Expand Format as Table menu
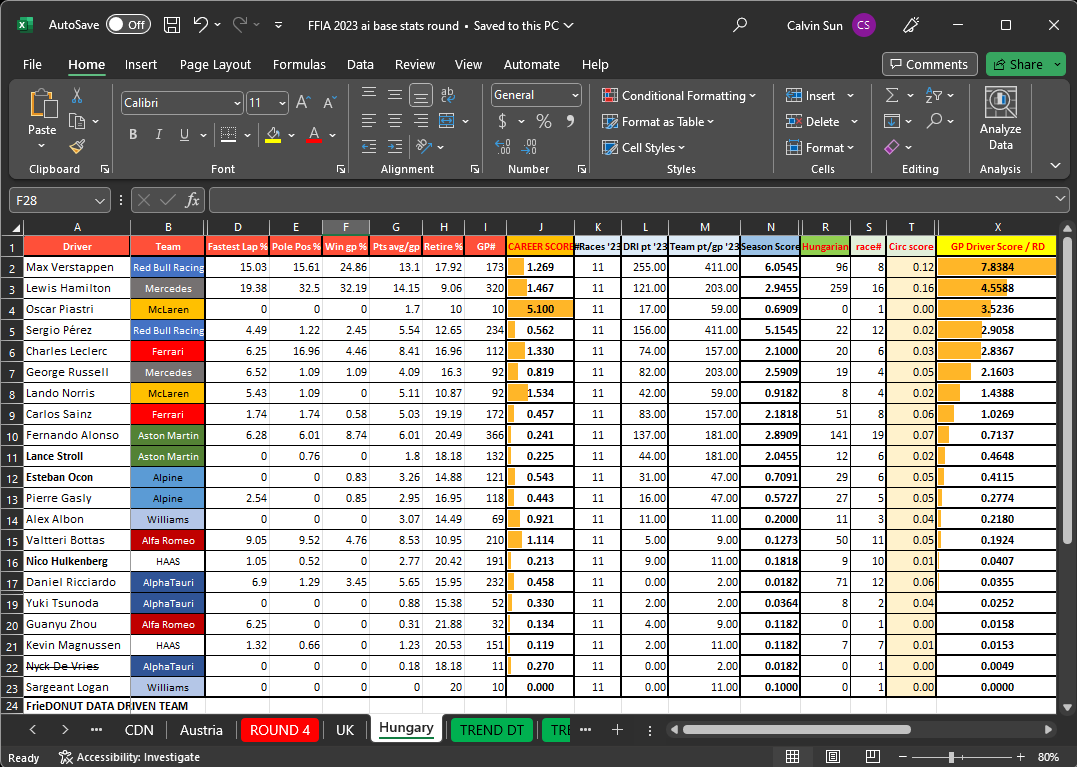This screenshot has width=1077, height=767. click(658, 122)
